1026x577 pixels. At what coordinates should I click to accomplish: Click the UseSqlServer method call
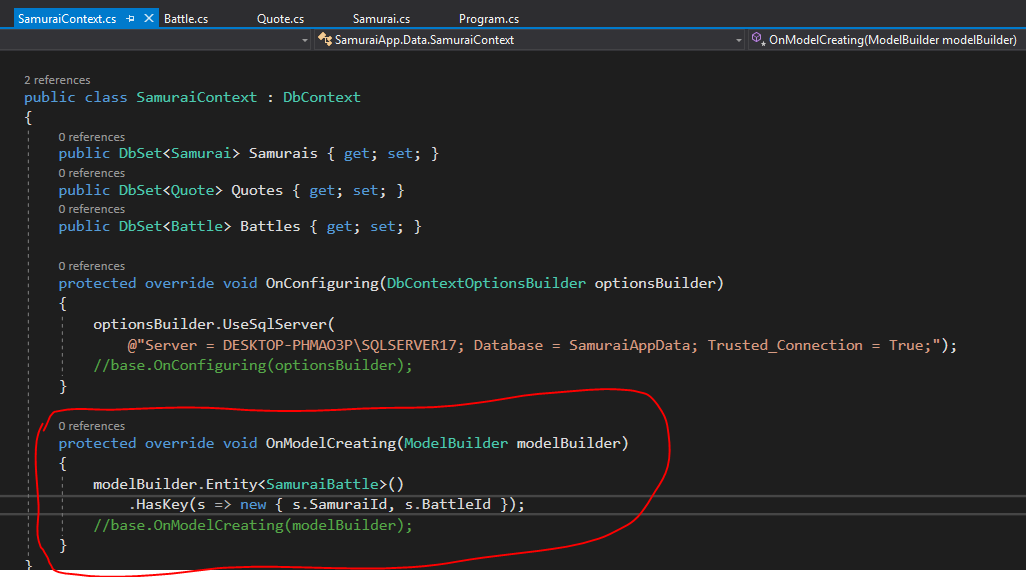coord(274,324)
